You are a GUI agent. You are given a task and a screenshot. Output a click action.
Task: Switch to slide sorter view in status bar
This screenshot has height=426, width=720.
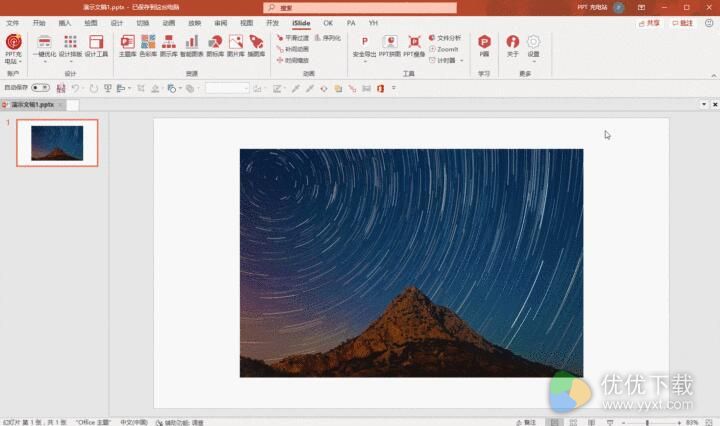[573, 422]
